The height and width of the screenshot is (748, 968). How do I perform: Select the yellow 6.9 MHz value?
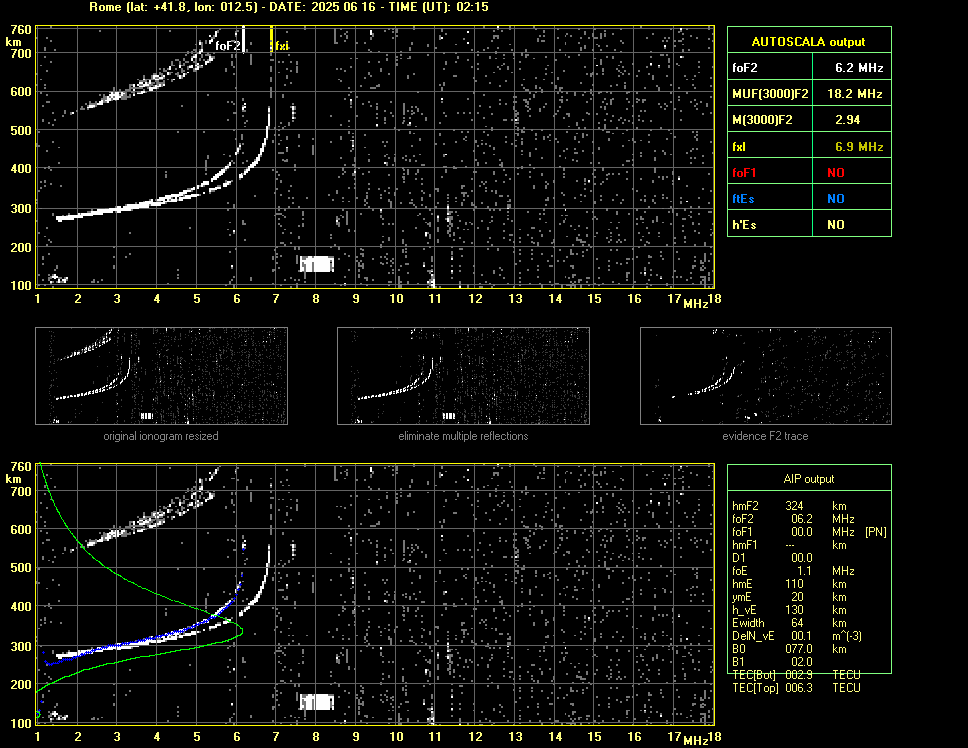[859, 147]
